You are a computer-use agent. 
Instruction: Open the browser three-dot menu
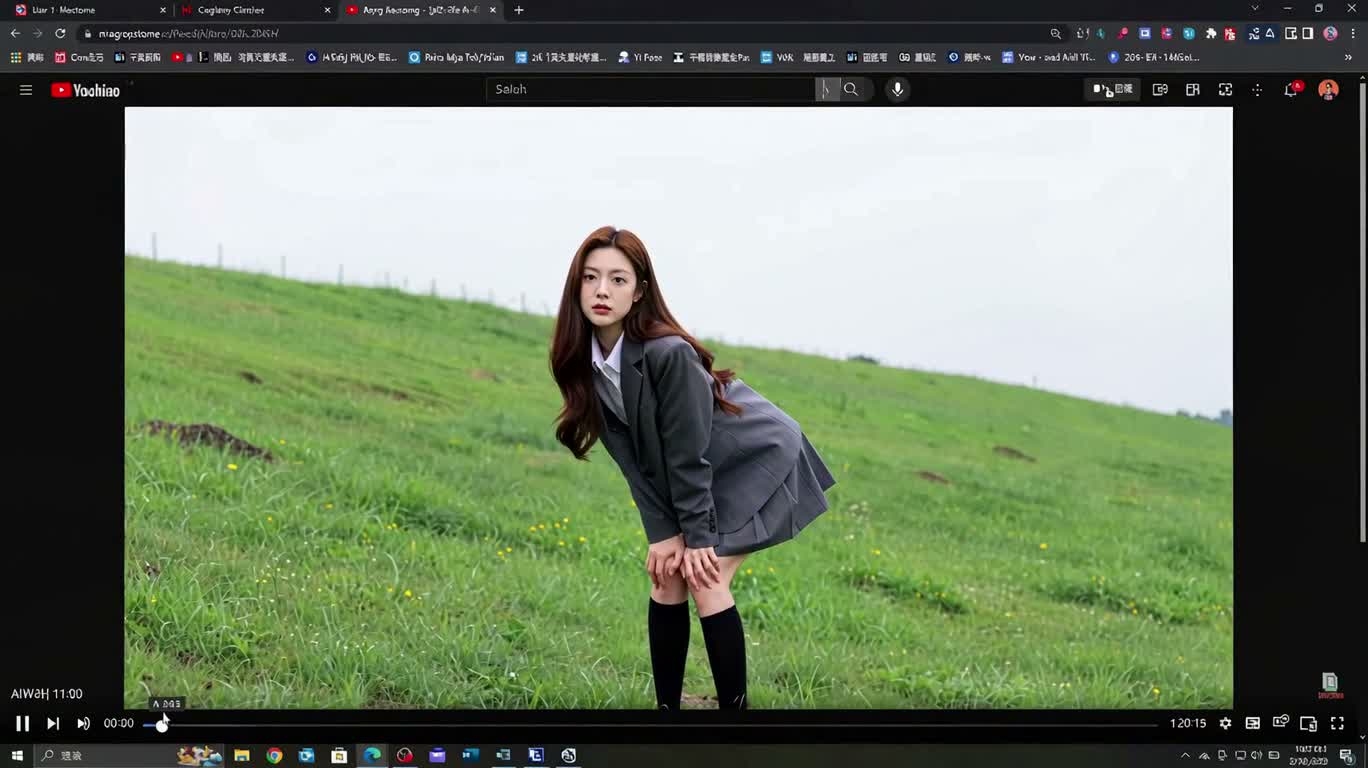click(x=1353, y=33)
